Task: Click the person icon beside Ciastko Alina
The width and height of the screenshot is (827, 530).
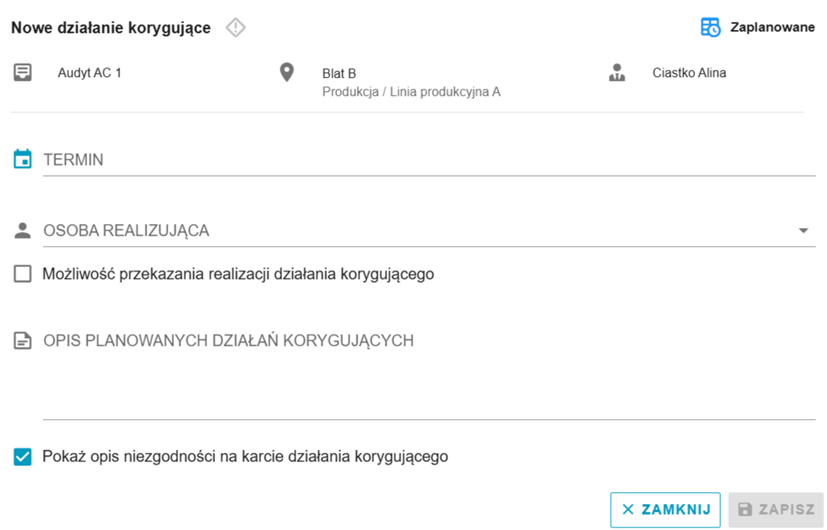Action: point(617,73)
